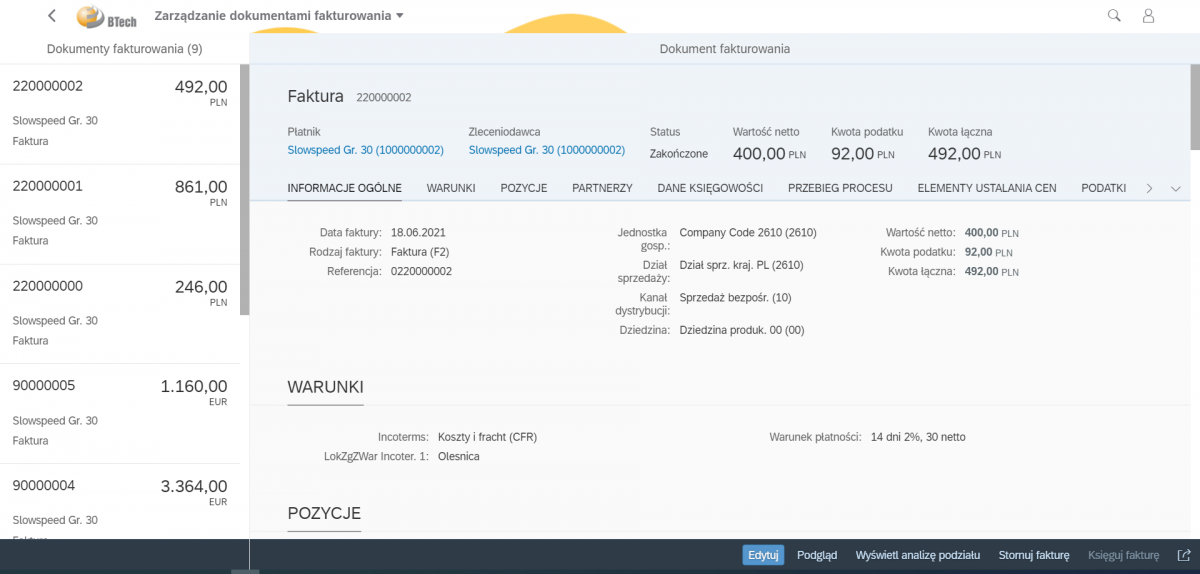Viewport: 1200px width, 574px height.
Task: Select the DANE KSIĘGOWOŚCI tab
Action: coord(710,188)
